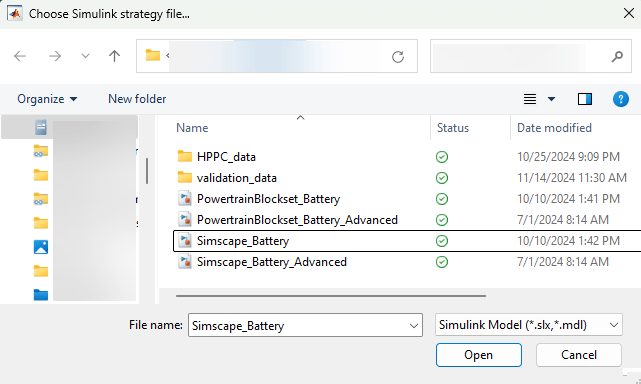Image resolution: width=641 pixels, height=384 pixels.
Task: Select the Simscape_Battery model file
Action: 243,241
